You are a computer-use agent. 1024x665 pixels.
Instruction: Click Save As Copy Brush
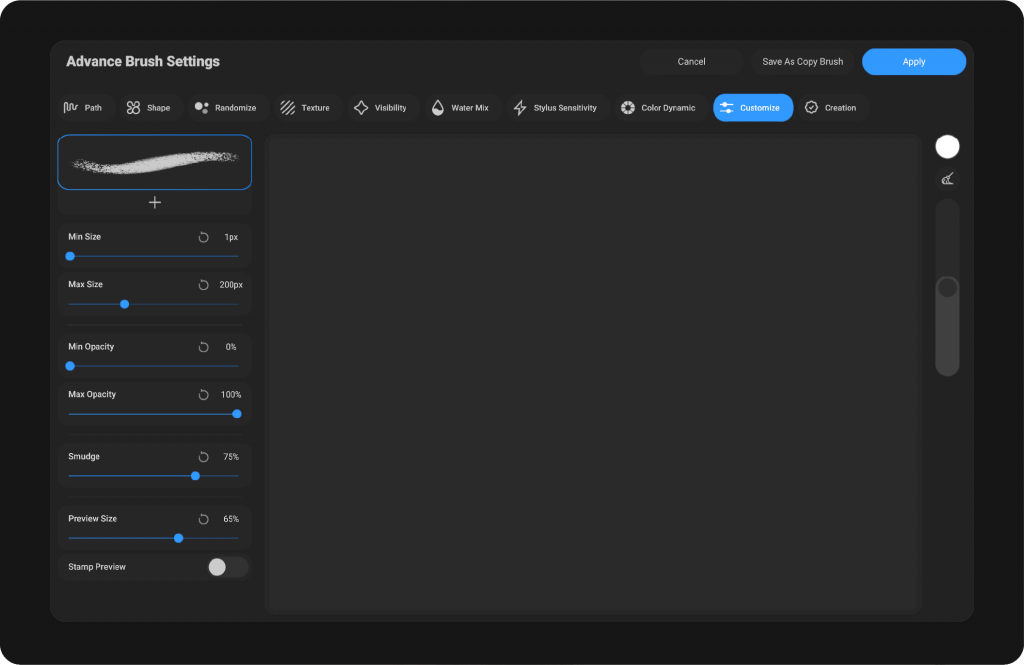802,62
